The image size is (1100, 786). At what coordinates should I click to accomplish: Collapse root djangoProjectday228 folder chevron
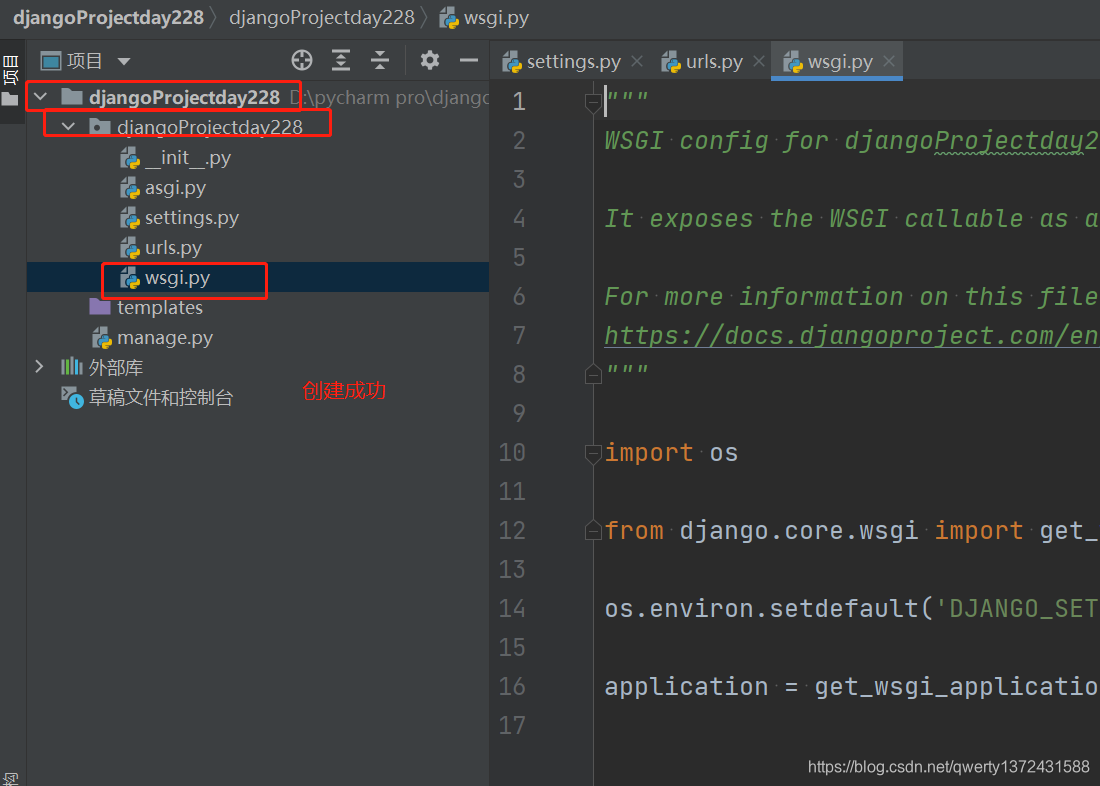[x=41, y=97]
